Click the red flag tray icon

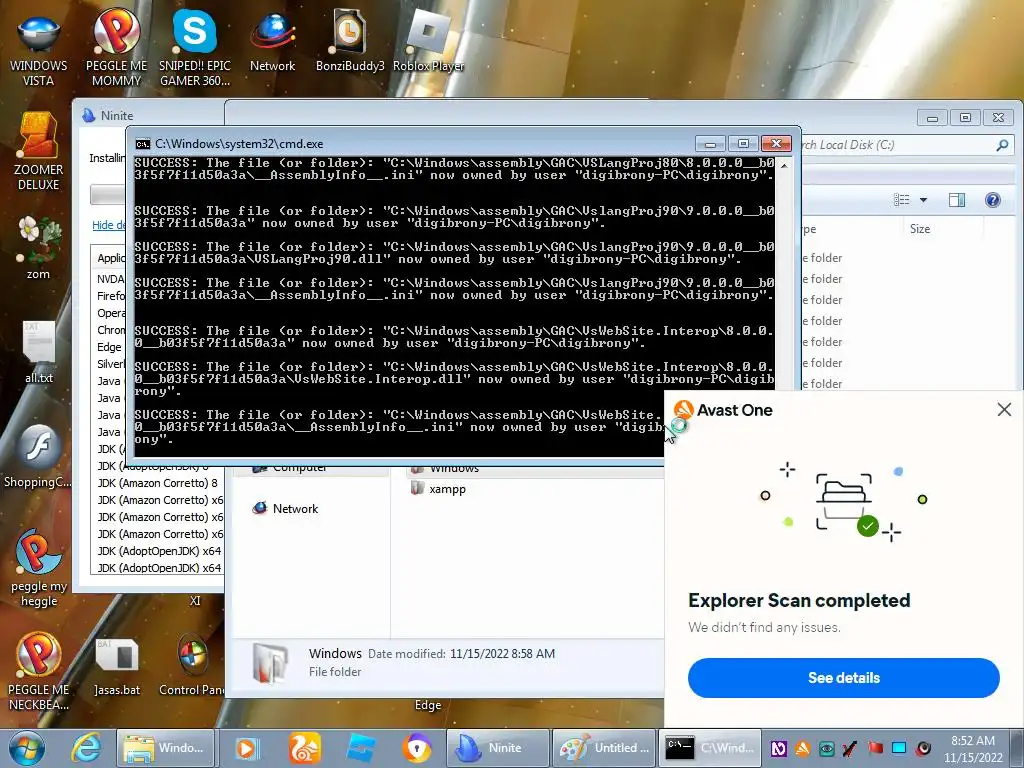pos(875,748)
